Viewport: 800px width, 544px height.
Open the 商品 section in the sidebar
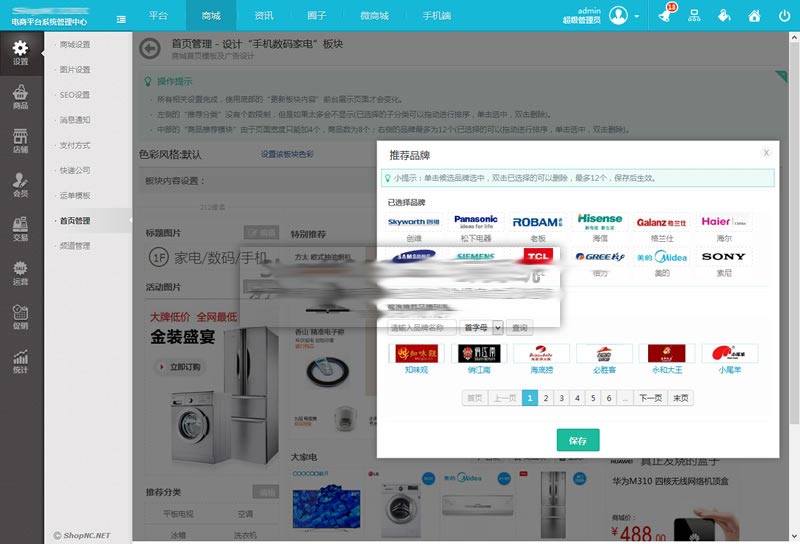[x=20, y=97]
